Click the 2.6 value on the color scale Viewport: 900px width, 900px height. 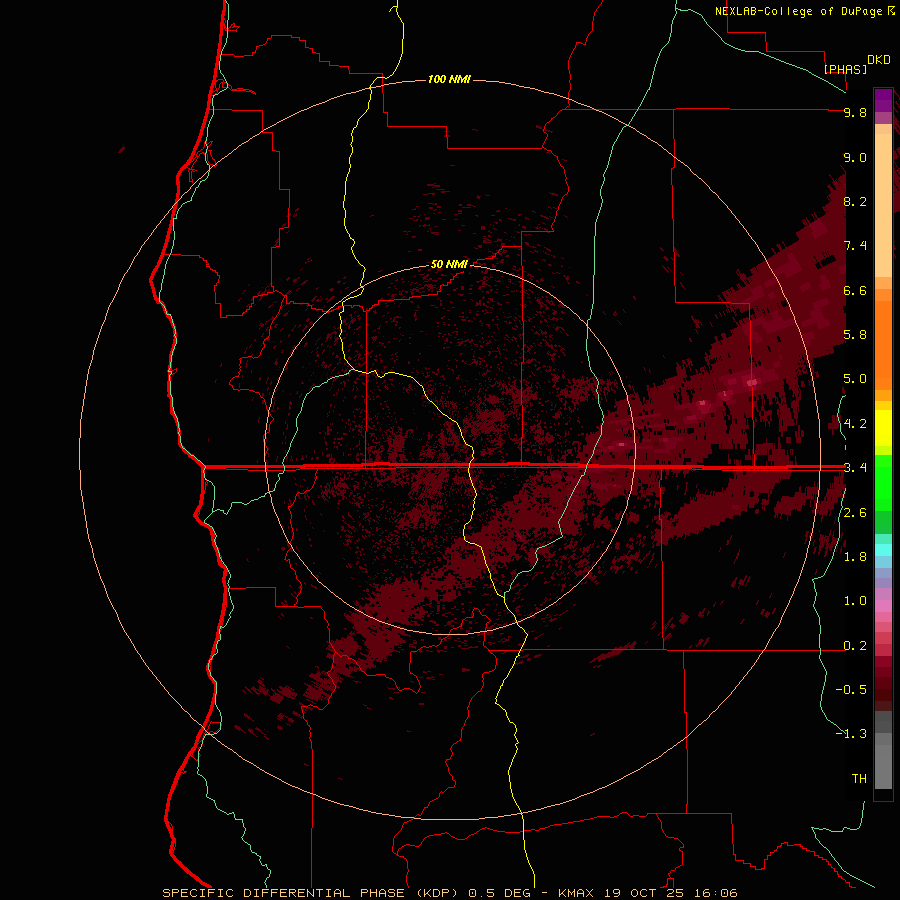click(x=855, y=513)
